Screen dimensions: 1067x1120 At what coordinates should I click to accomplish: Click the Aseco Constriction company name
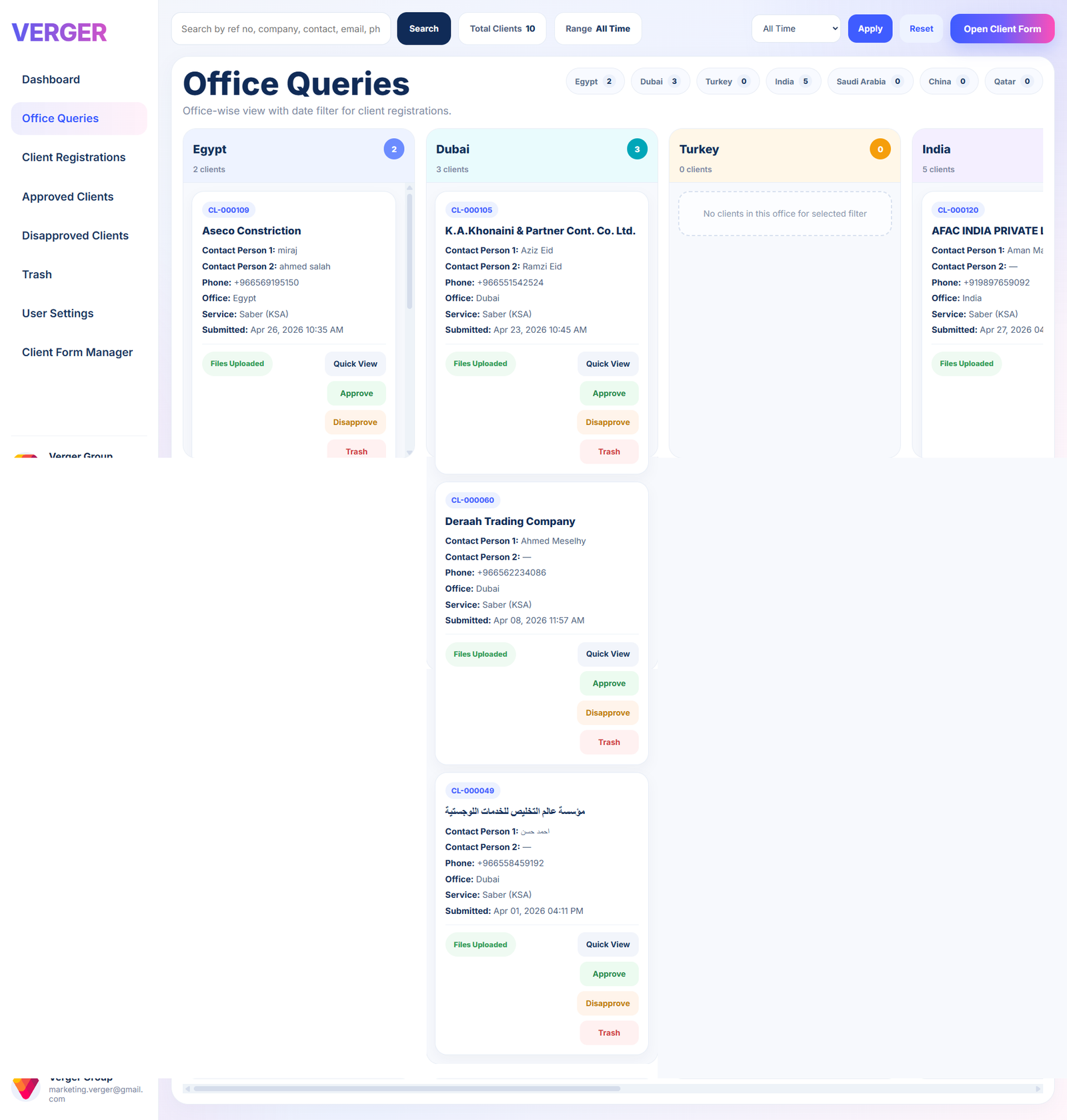coord(251,231)
